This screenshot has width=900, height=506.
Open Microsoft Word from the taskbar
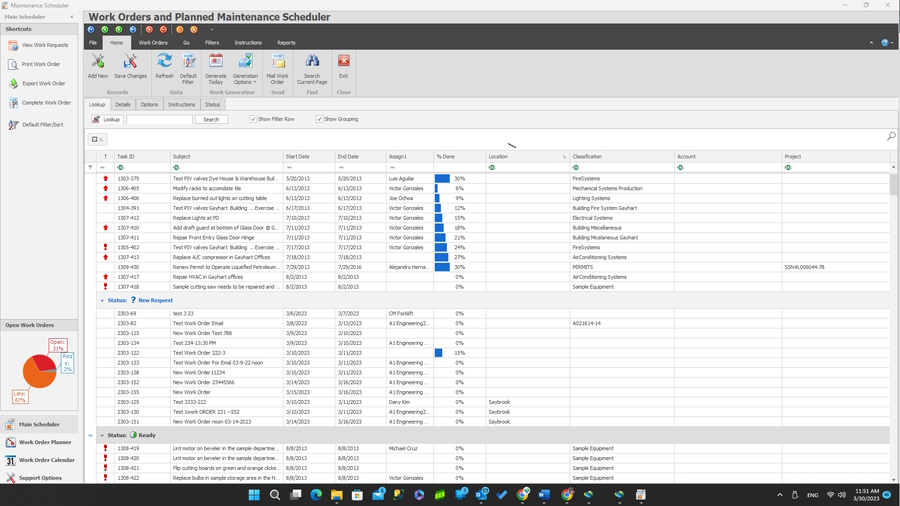tap(544, 495)
